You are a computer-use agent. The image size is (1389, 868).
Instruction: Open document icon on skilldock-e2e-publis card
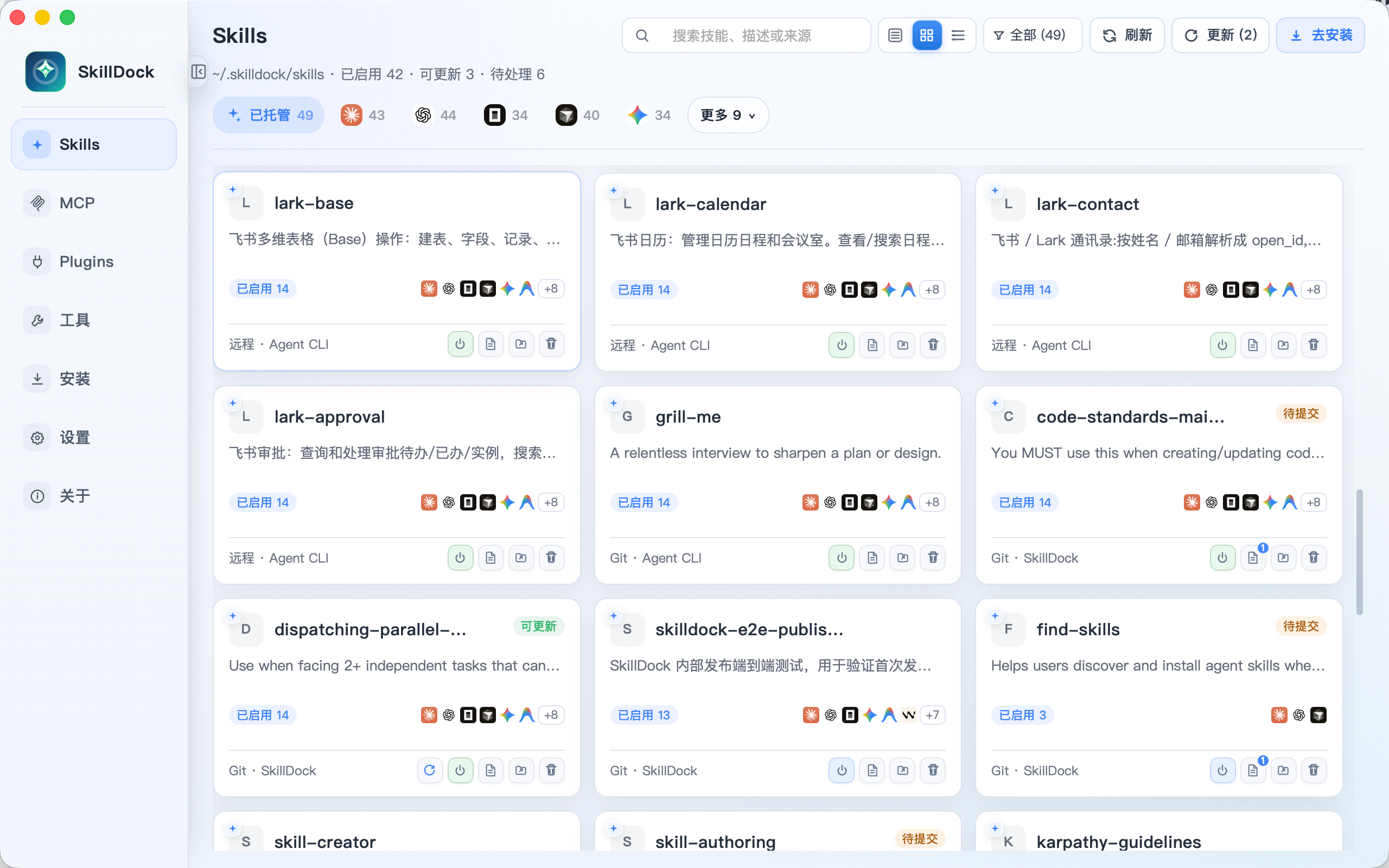point(872,770)
